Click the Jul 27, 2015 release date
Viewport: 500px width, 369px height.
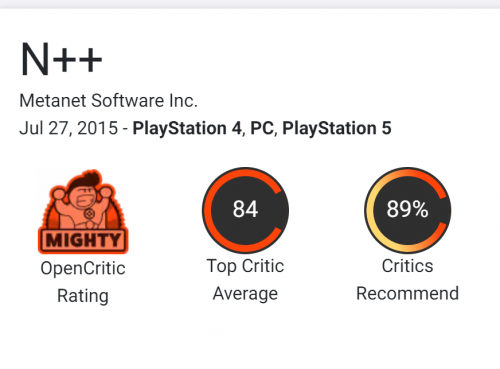69,128
